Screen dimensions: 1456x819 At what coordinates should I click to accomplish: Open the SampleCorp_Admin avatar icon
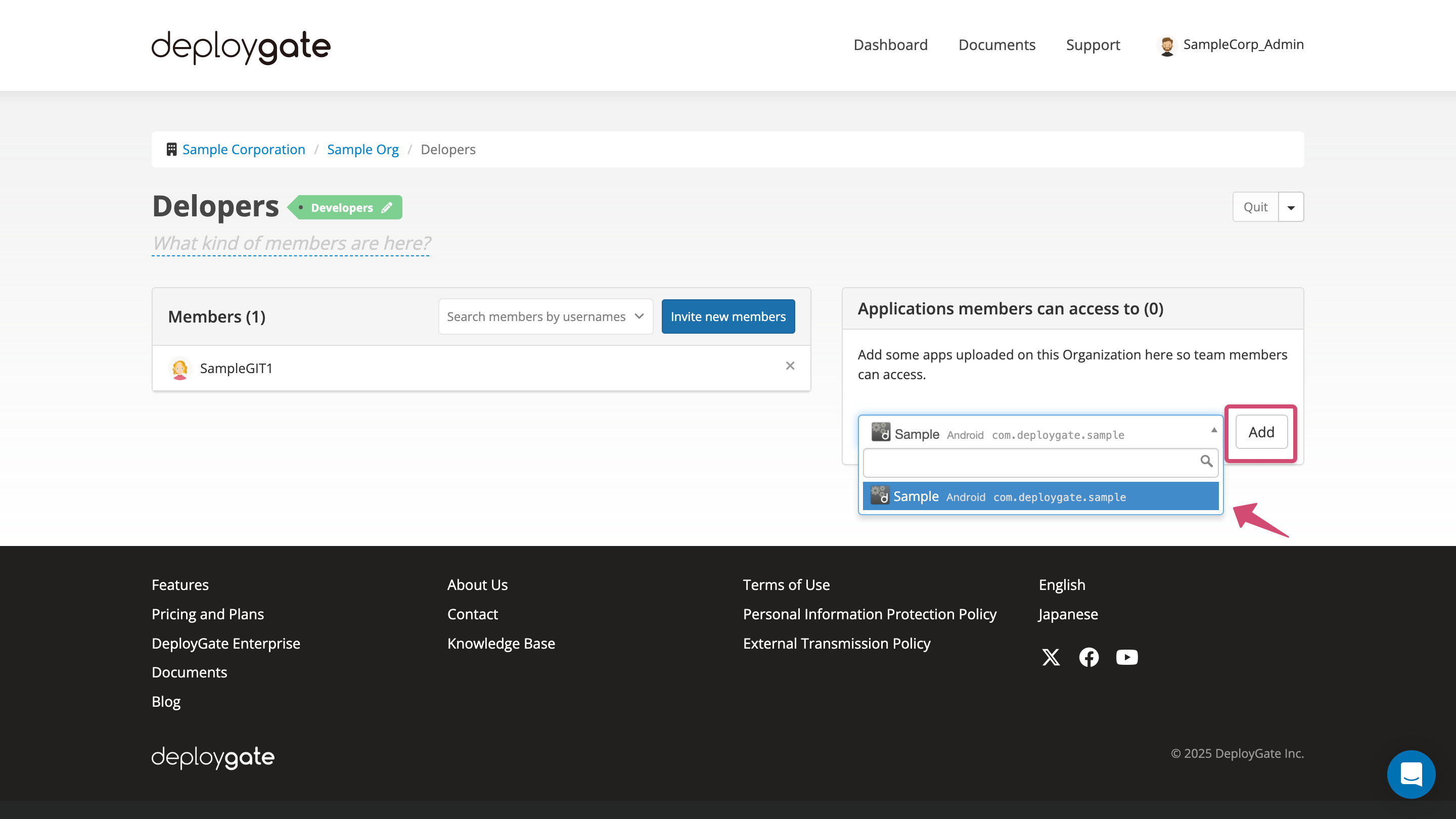(1167, 45)
